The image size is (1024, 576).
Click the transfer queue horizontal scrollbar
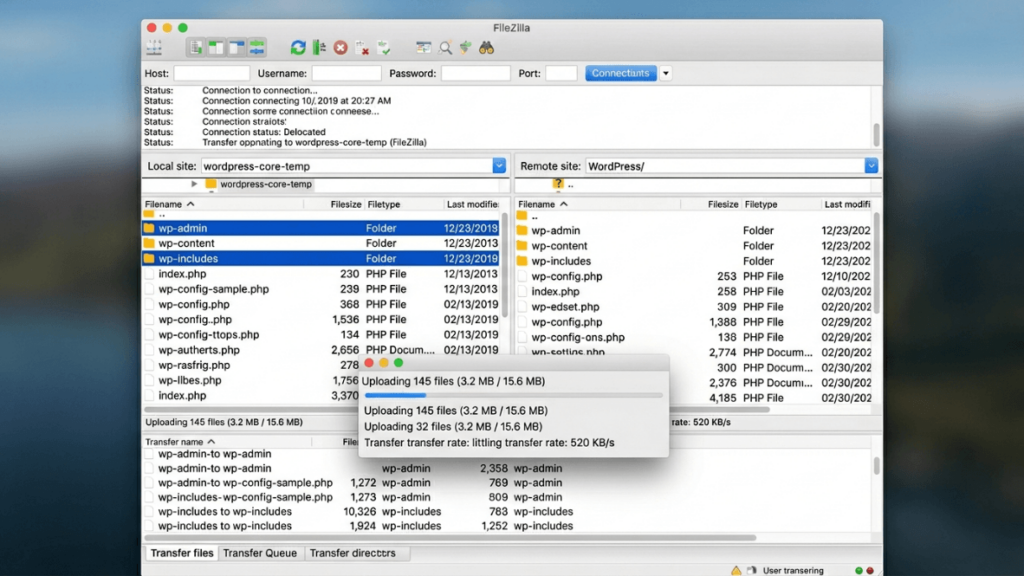451,537
